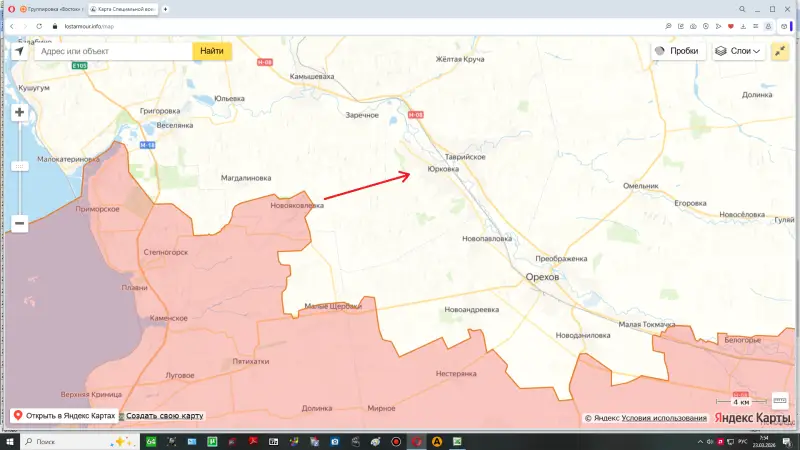This screenshot has width=800, height=450.
Task: Toggle the Пробки traffic layer
Action: click(676, 51)
